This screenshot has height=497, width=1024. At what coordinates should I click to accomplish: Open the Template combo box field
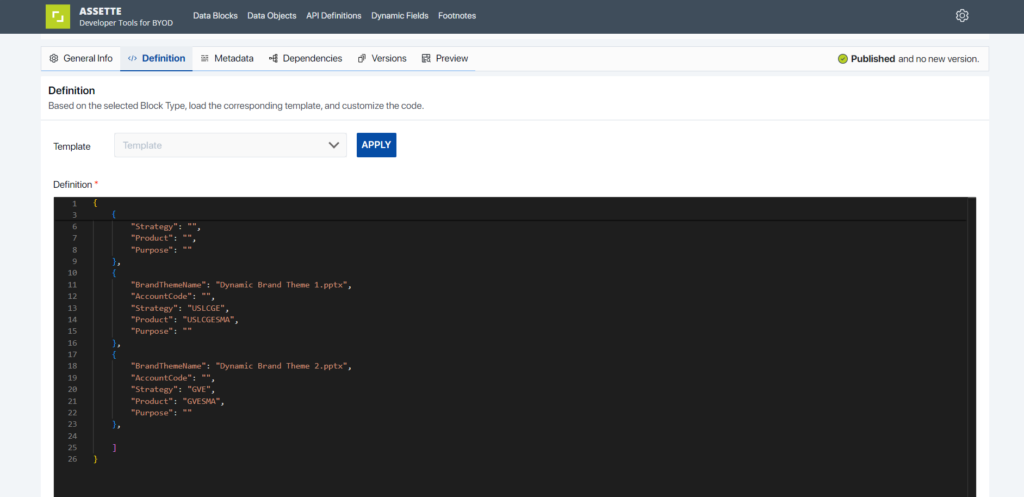point(231,145)
